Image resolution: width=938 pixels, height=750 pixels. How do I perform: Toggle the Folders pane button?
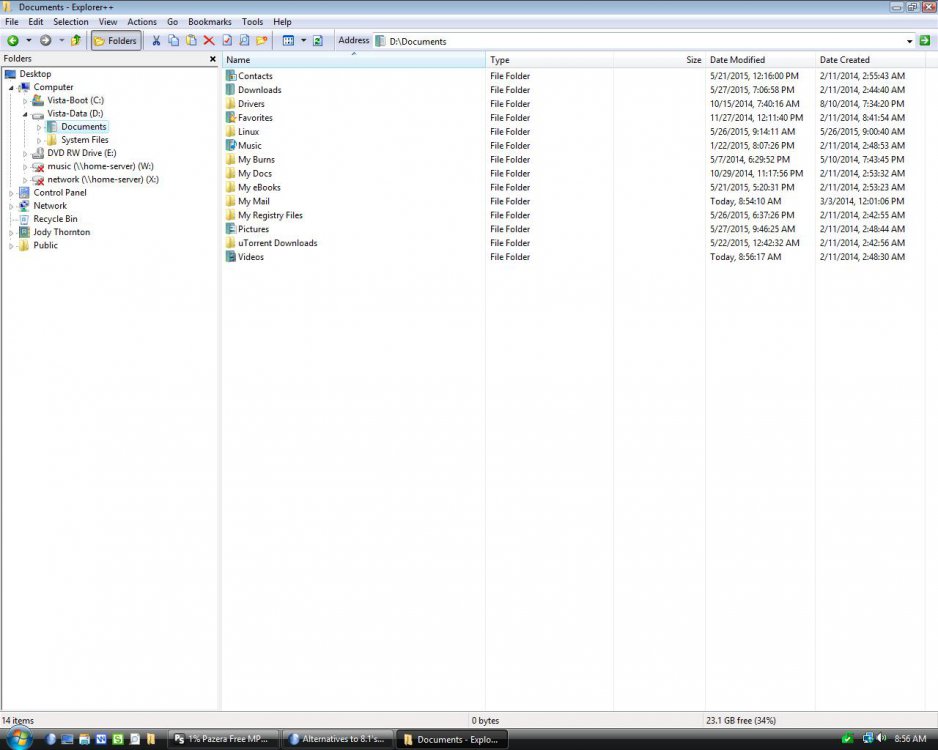click(116, 41)
